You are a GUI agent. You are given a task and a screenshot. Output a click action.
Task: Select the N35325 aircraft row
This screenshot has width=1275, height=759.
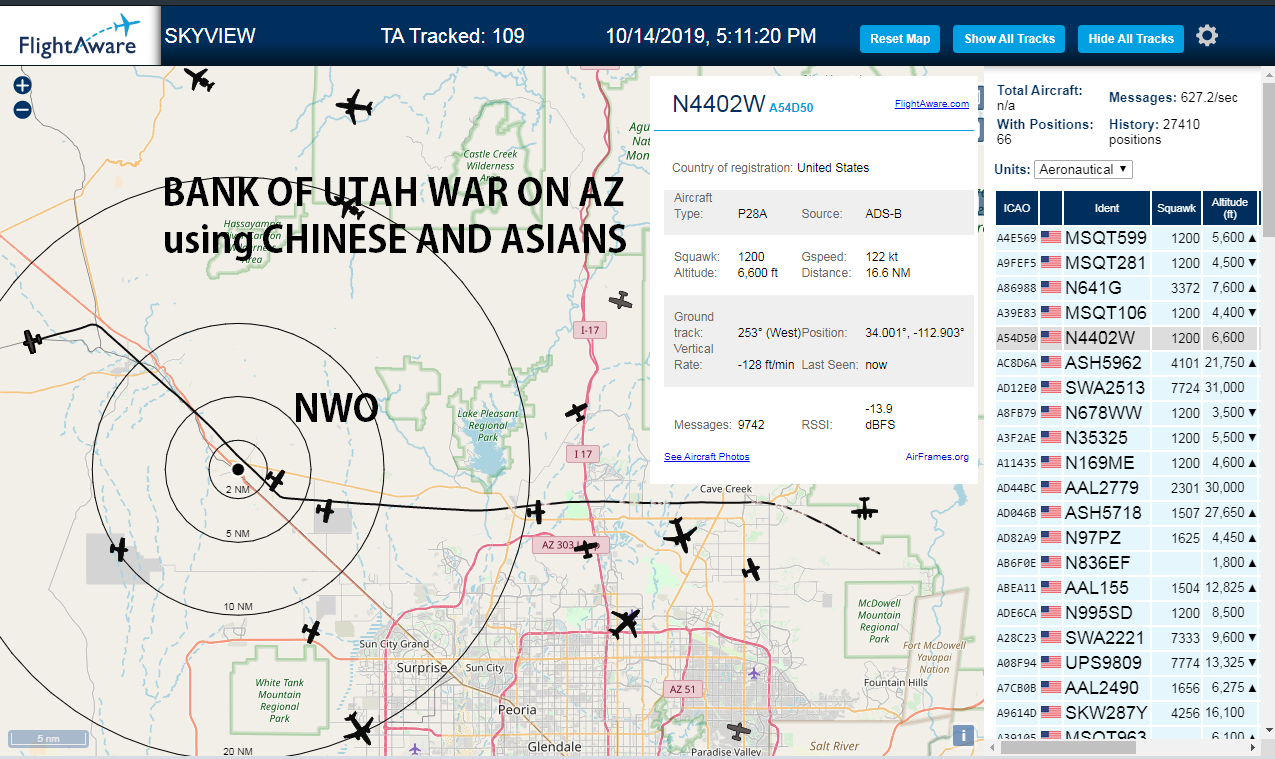pos(1127,438)
